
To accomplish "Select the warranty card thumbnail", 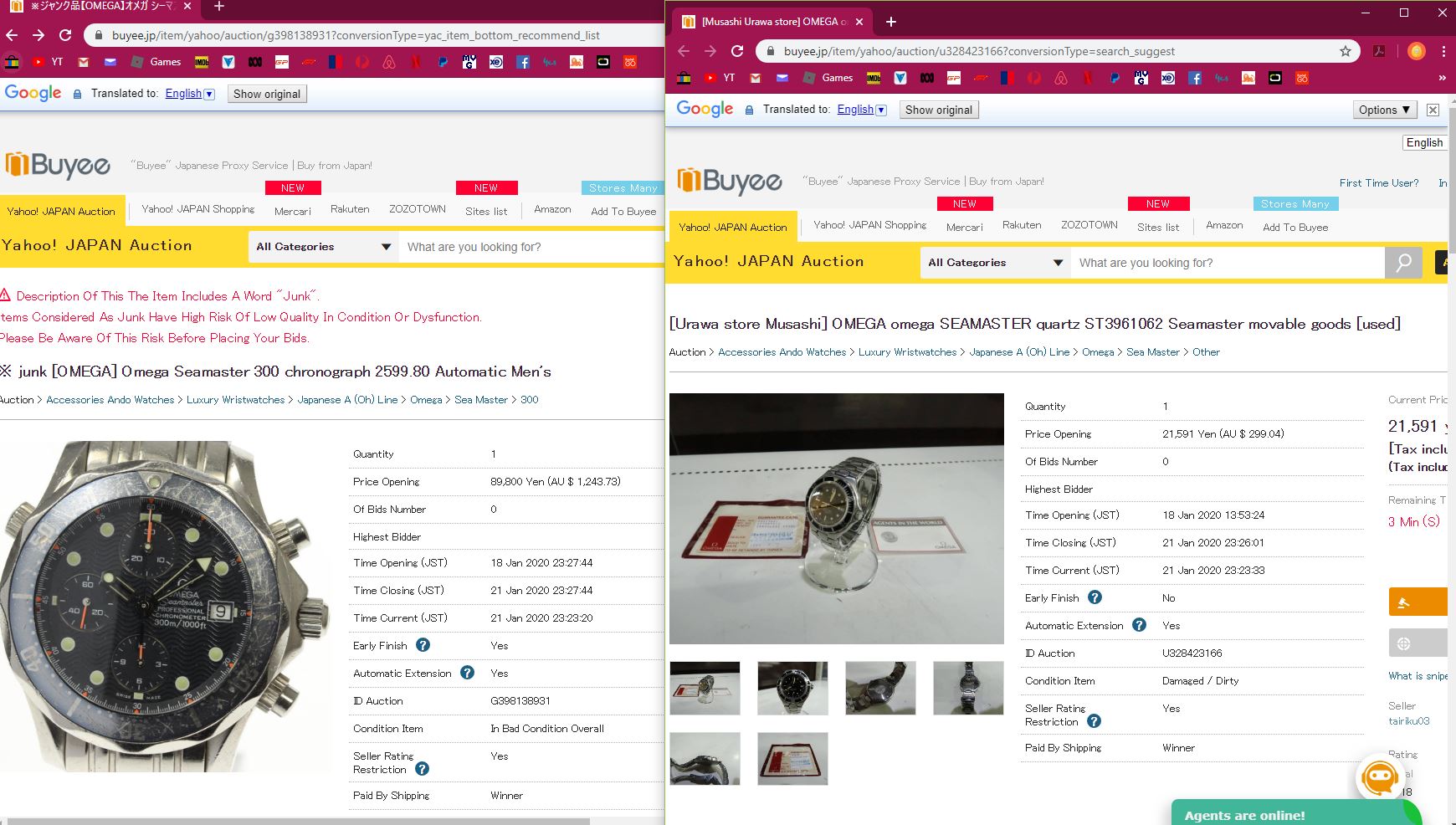I will 792,759.
